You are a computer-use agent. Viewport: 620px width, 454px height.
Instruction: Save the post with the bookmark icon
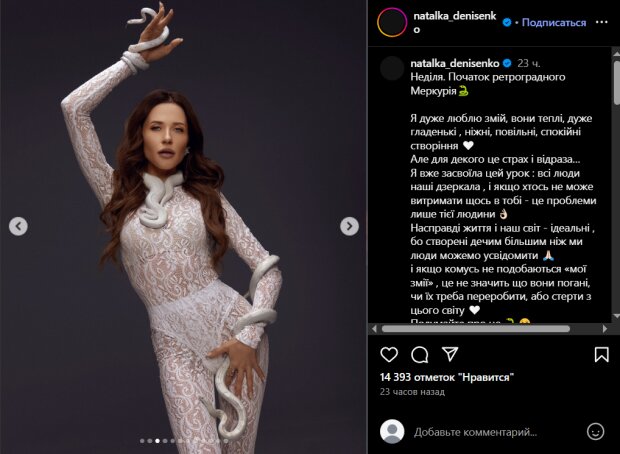[x=601, y=354]
